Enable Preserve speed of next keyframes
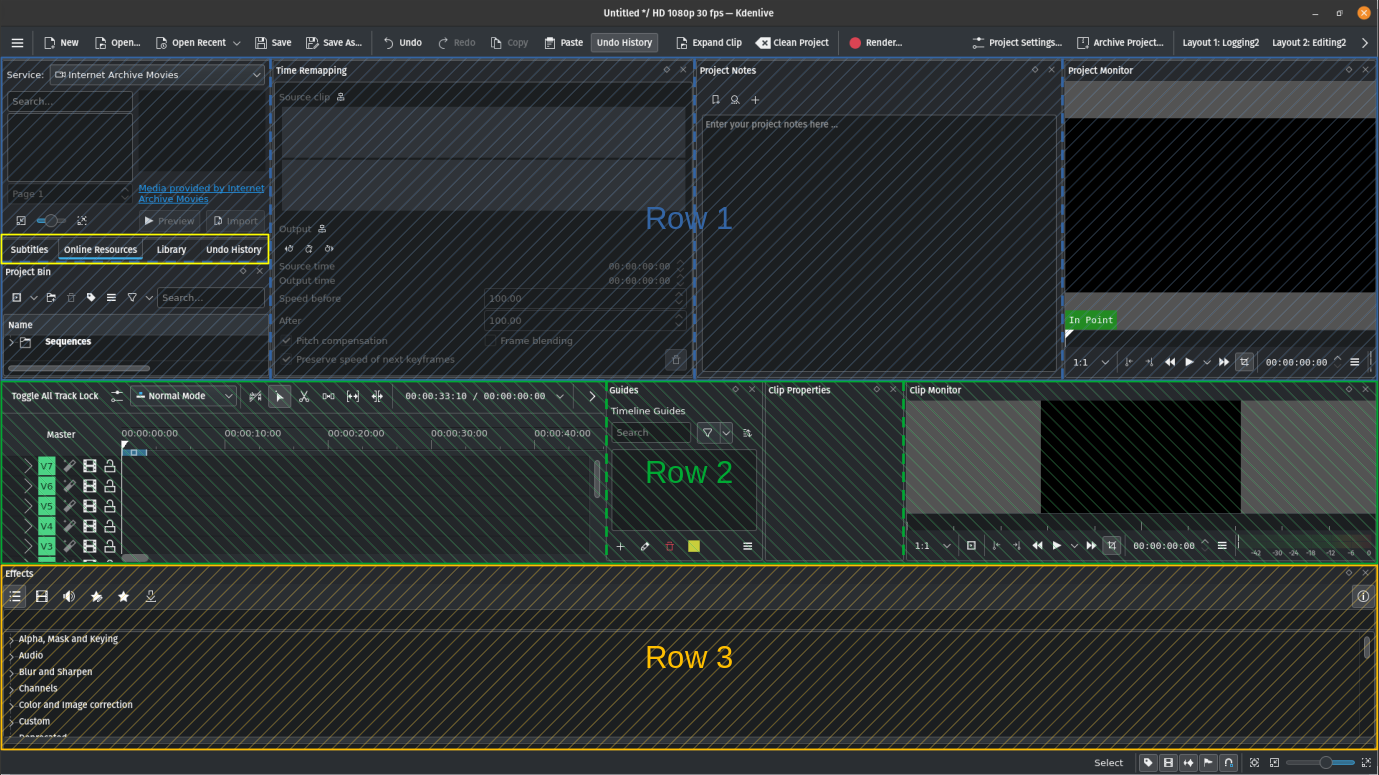 coord(287,359)
